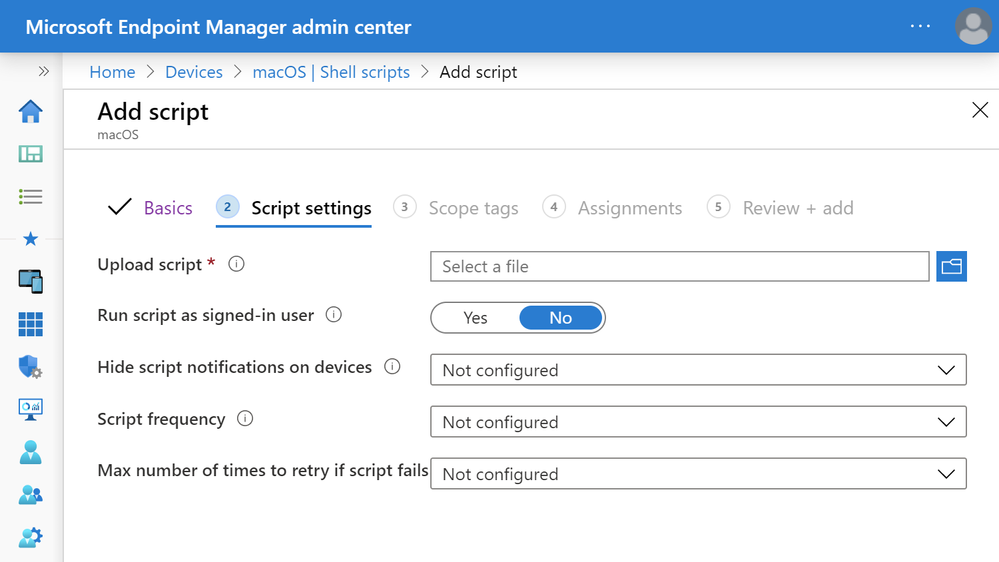Show info for Run script as signed-in user

coord(334,315)
